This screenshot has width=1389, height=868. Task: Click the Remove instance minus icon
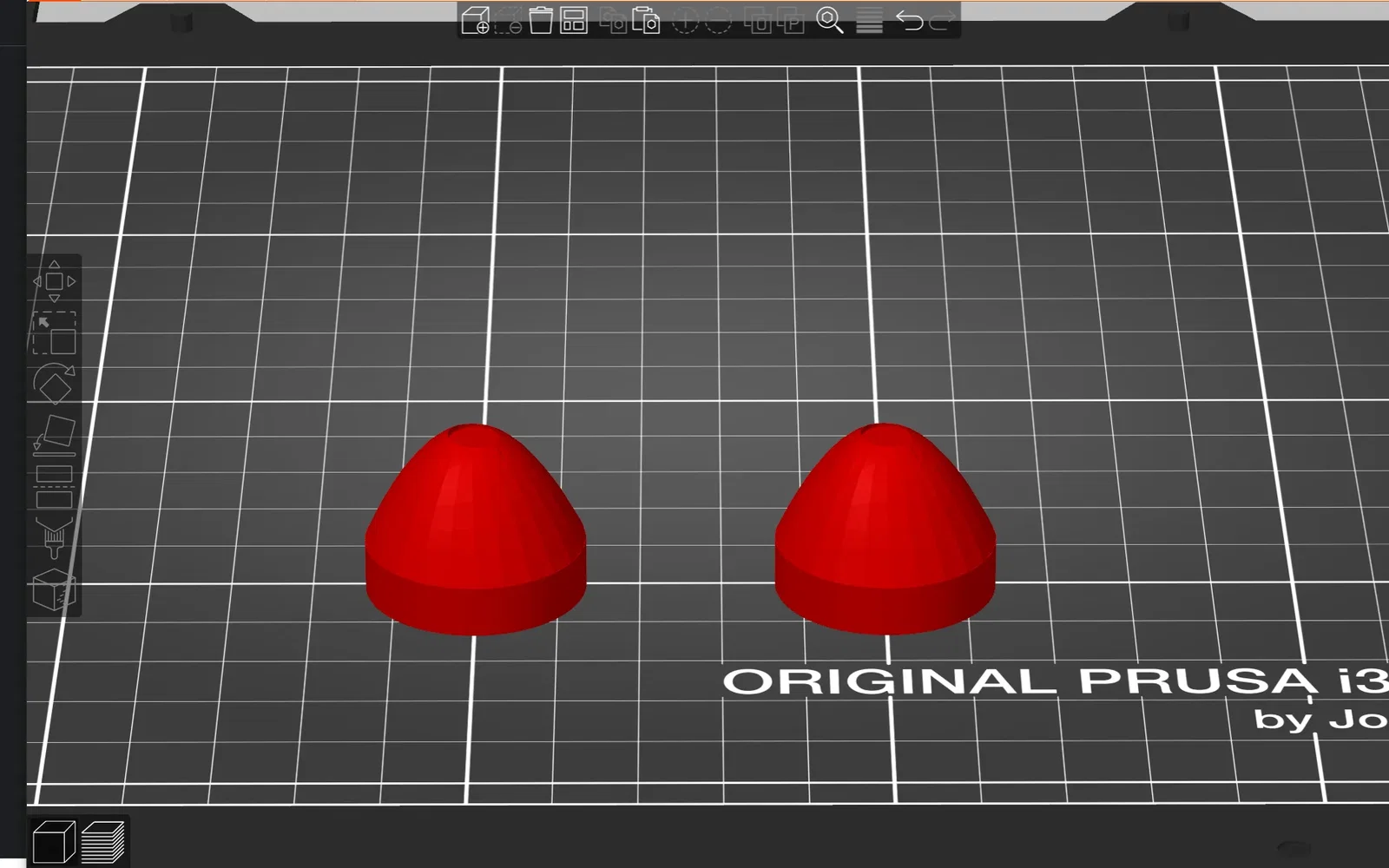(x=718, y=20)
